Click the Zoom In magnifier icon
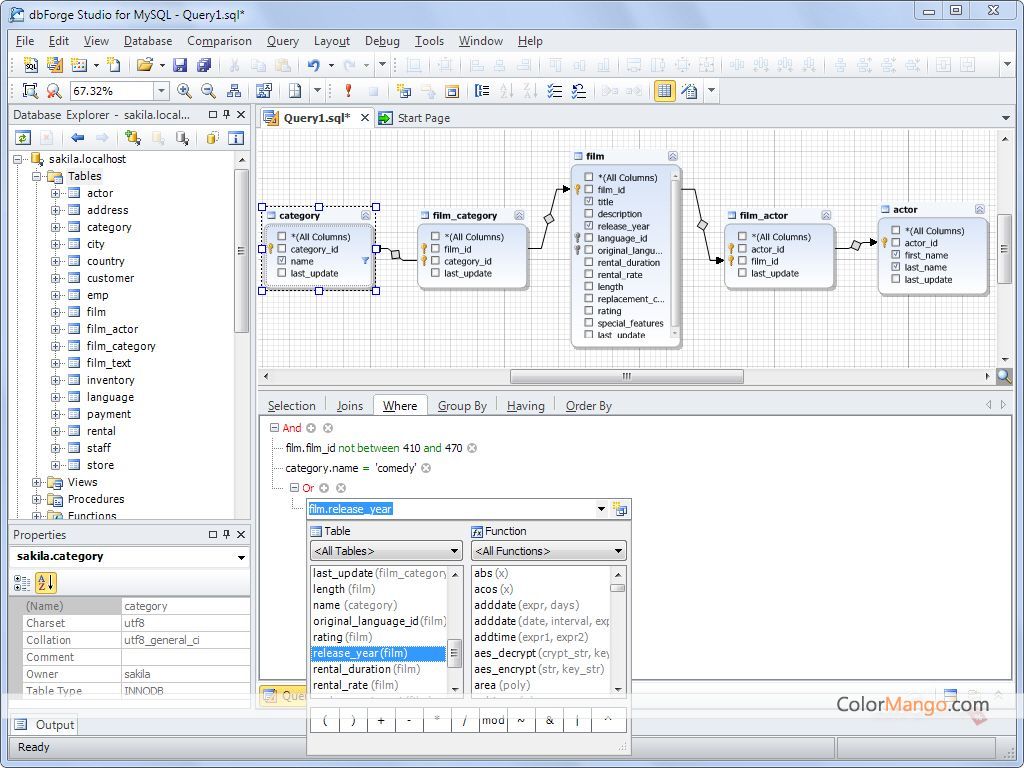This screenshot has height=768, width=1024. click(x=184, y=91)
